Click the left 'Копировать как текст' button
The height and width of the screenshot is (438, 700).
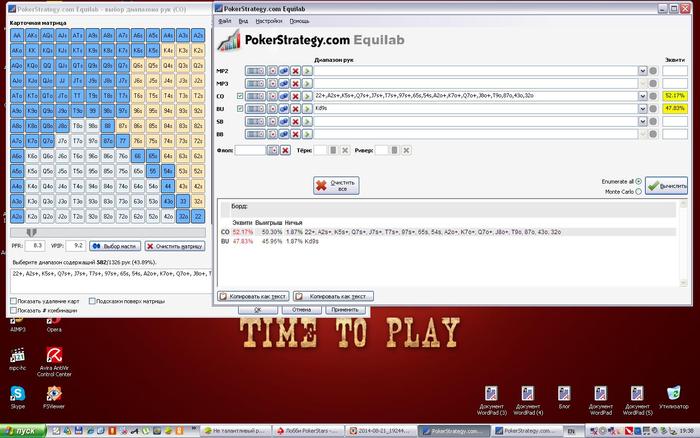pos(253,296)
